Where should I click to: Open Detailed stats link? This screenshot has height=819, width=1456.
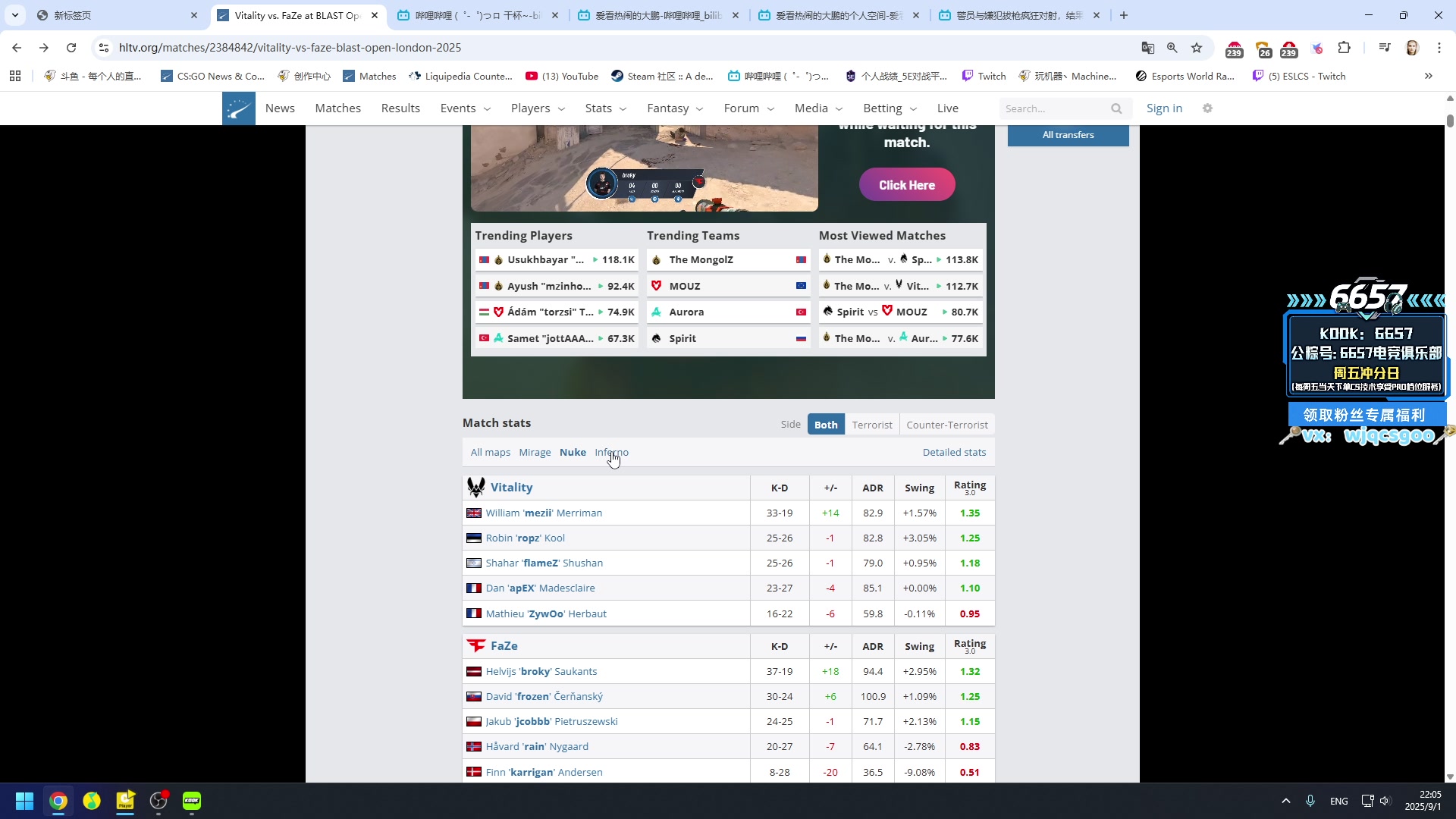coord(954,452)
